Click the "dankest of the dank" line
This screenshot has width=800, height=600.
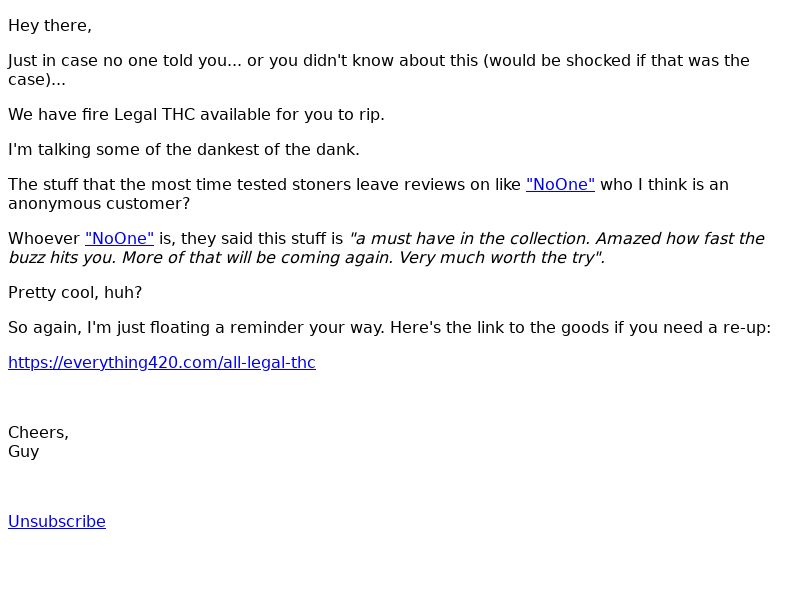click(x=184, y=149)
